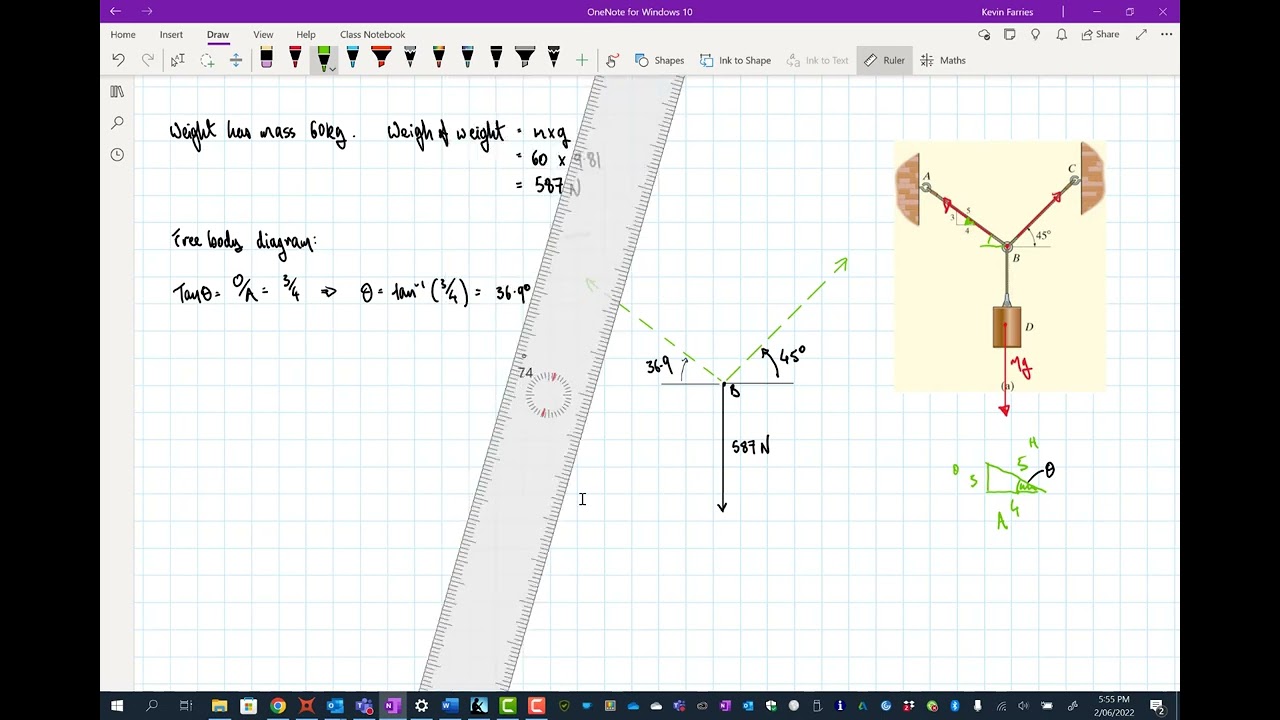
Task: Select the Eraser tool
Action: (266, 59)
